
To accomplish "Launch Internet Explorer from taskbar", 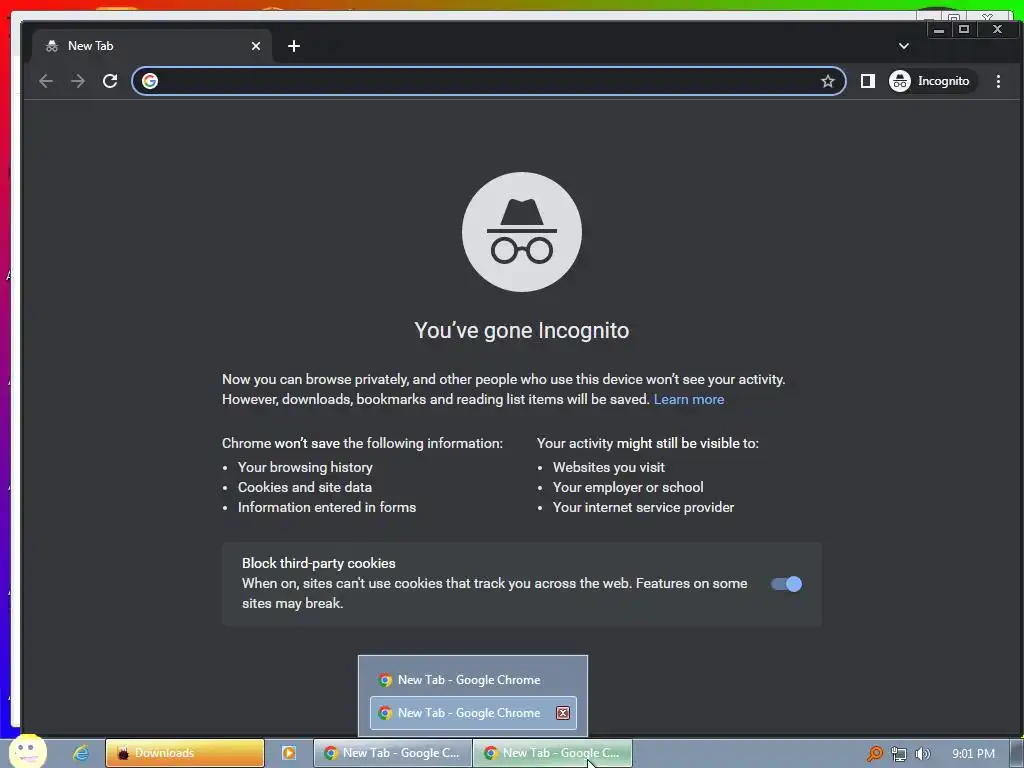I will tap(81, 753).
